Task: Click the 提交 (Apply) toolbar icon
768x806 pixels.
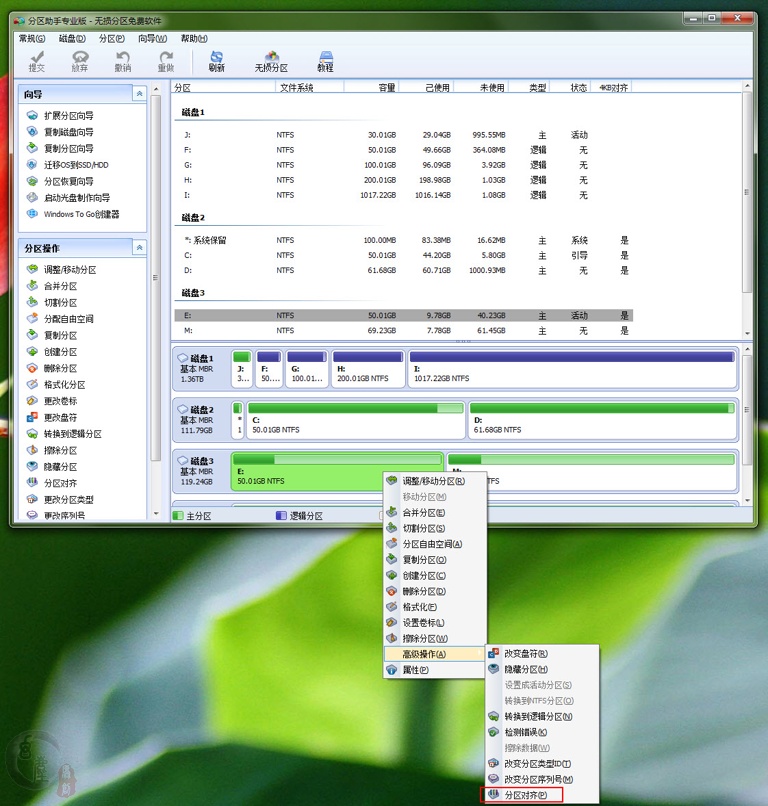Action: click(x=37, y=61)
